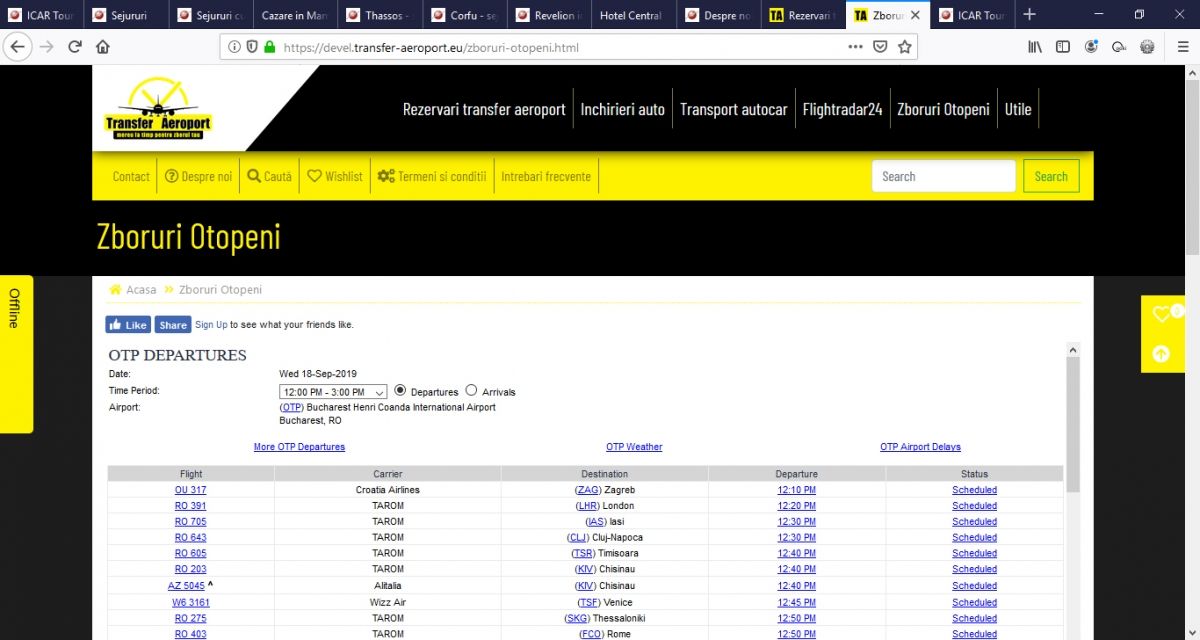Open the Time Period dropdown
Viewport: 1200px width, 640px height.
(x=333, y=392)
